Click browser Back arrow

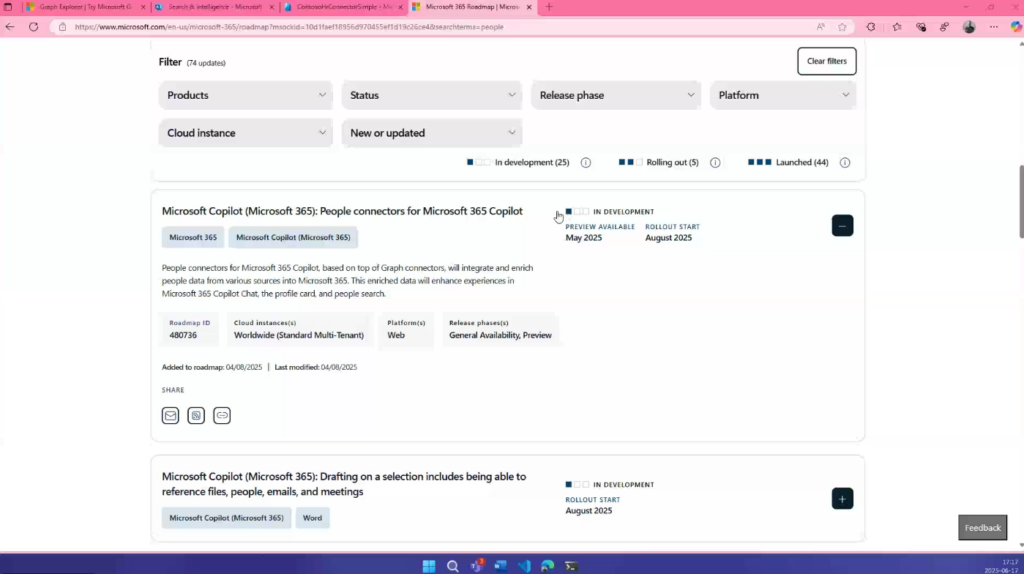click(10, 27)
